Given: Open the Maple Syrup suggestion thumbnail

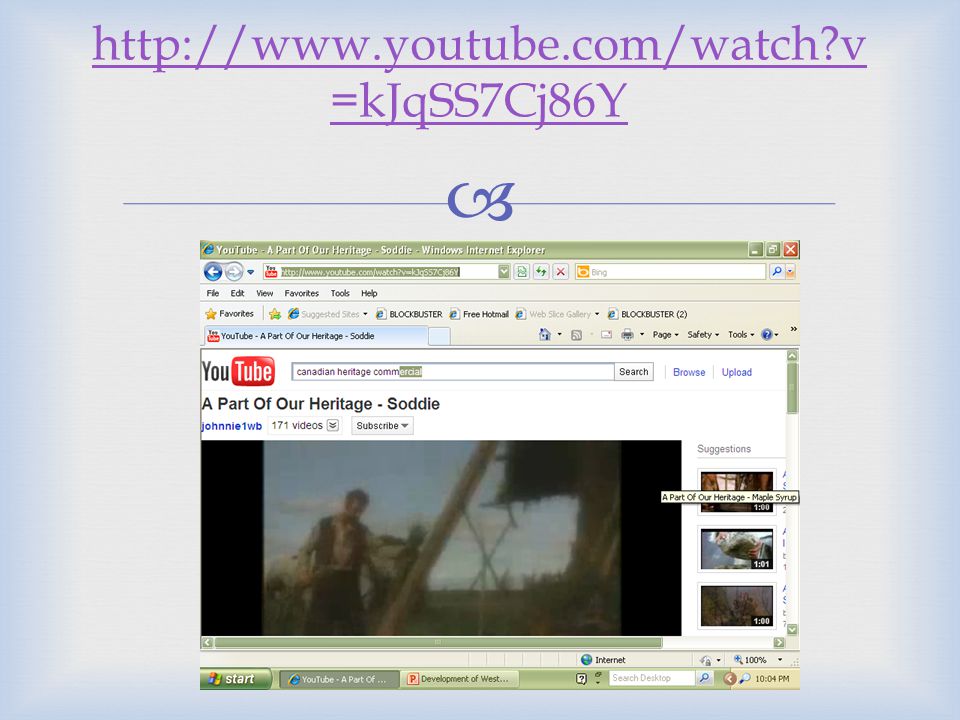Looking at the screenshot, I should pos(737,492).
